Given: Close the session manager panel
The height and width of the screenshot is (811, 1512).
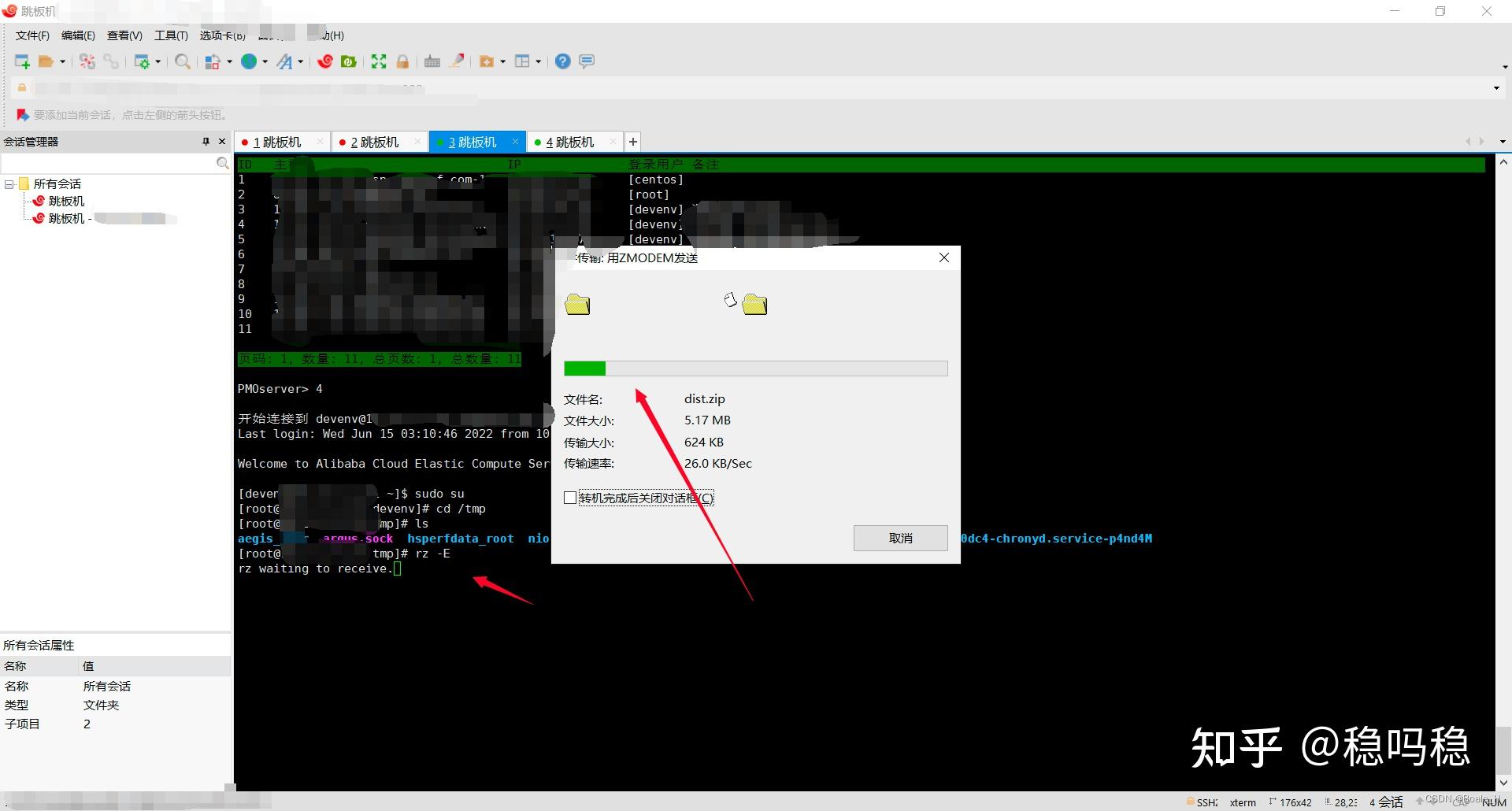Looking at the screenshot, I should tap(222, 142).
